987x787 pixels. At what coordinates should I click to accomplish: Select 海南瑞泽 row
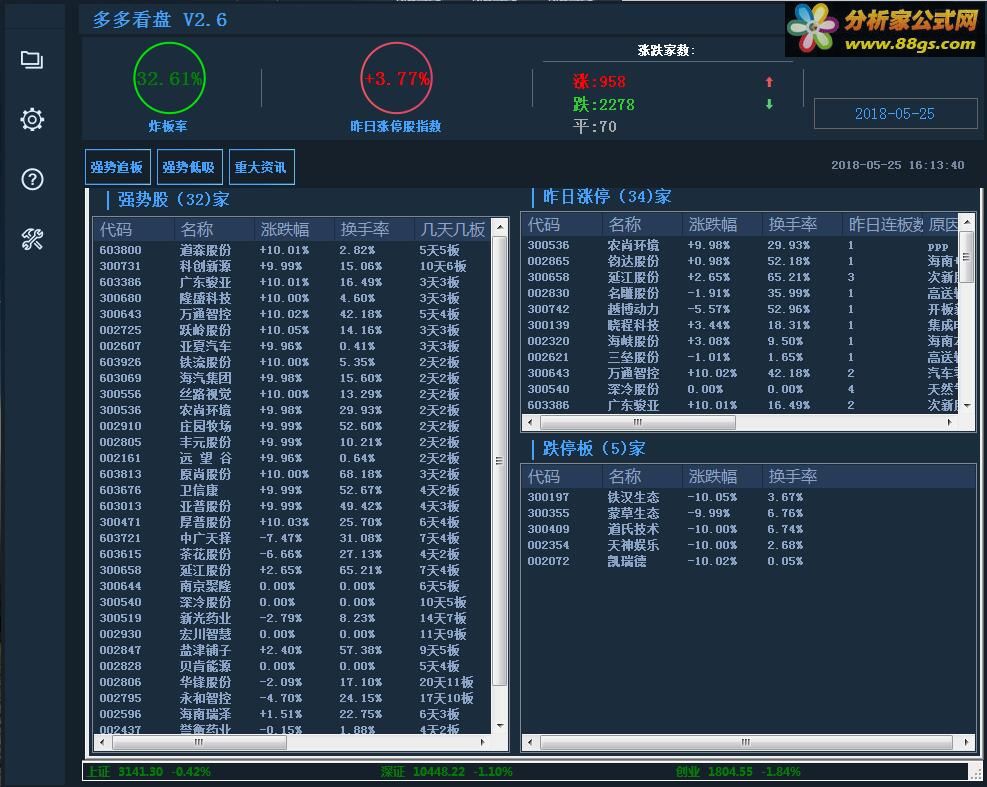[x=292, y=714]
